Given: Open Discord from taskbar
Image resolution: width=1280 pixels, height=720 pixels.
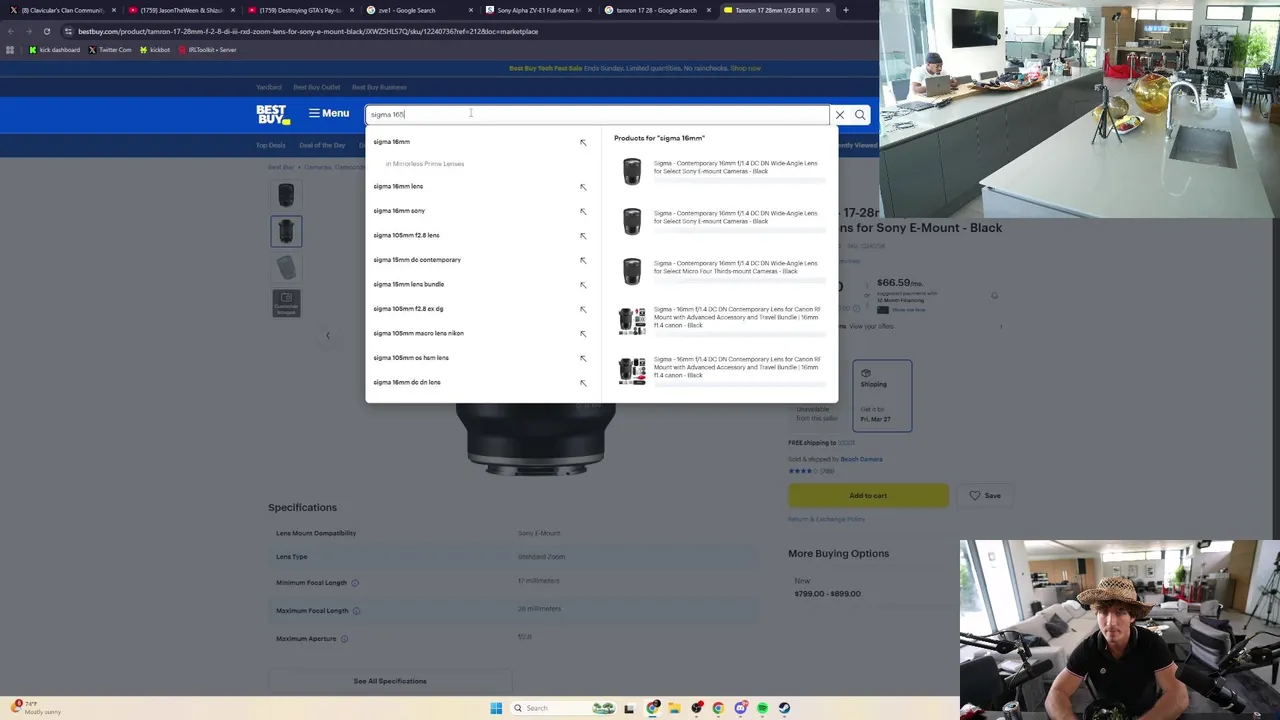Looking at the screenshot, I should point(740,708).
